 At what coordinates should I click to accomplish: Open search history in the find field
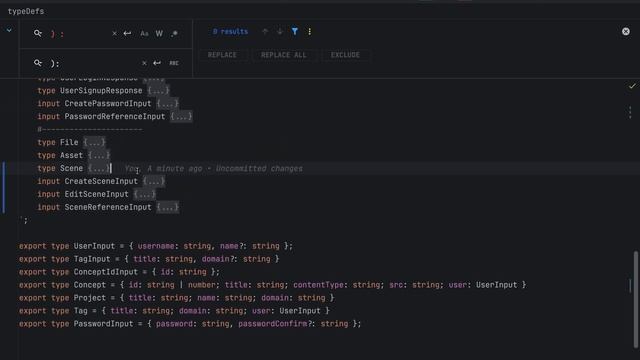[x=38, y=33]
